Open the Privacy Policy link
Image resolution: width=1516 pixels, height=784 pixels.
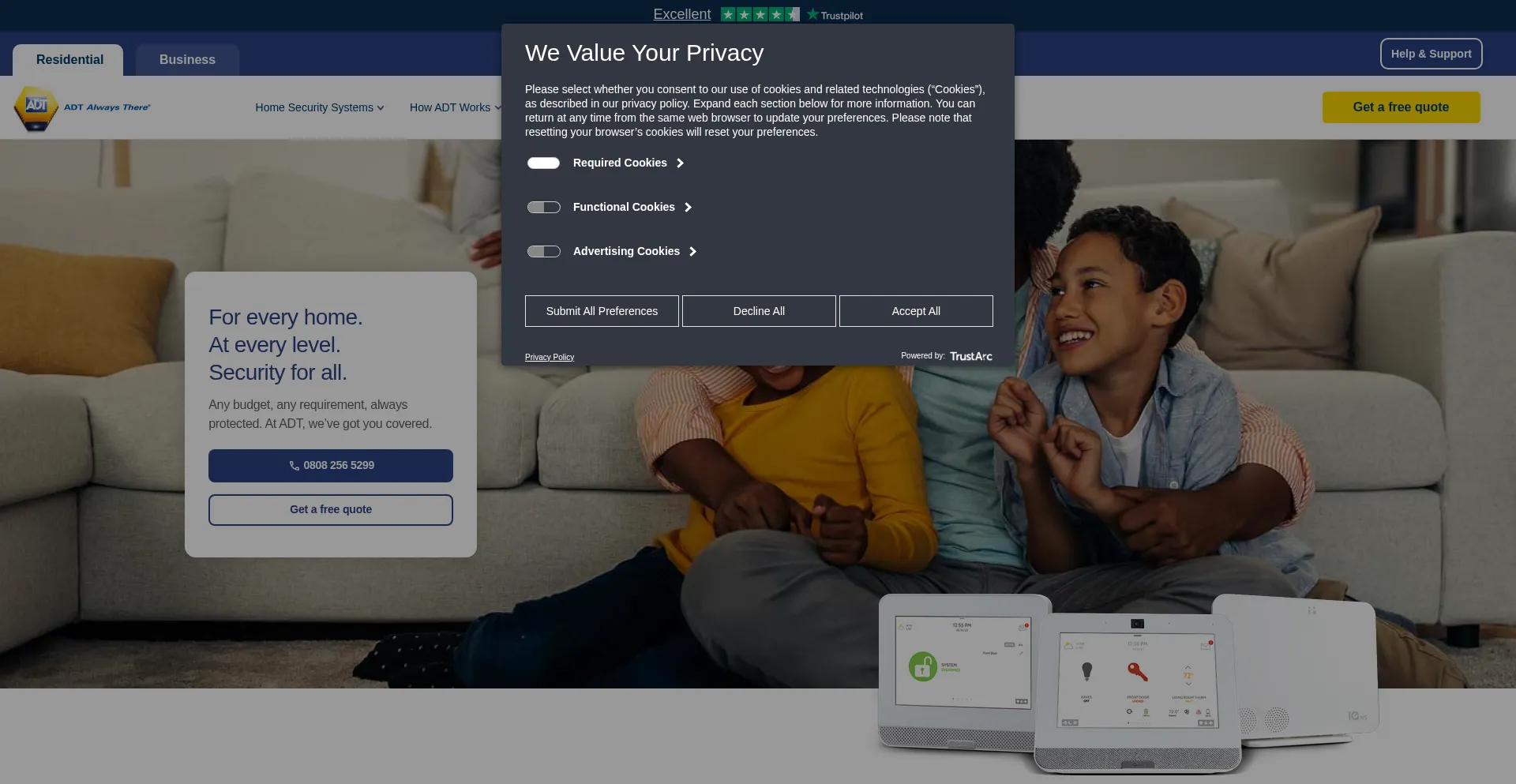click(x=550, y=357)
